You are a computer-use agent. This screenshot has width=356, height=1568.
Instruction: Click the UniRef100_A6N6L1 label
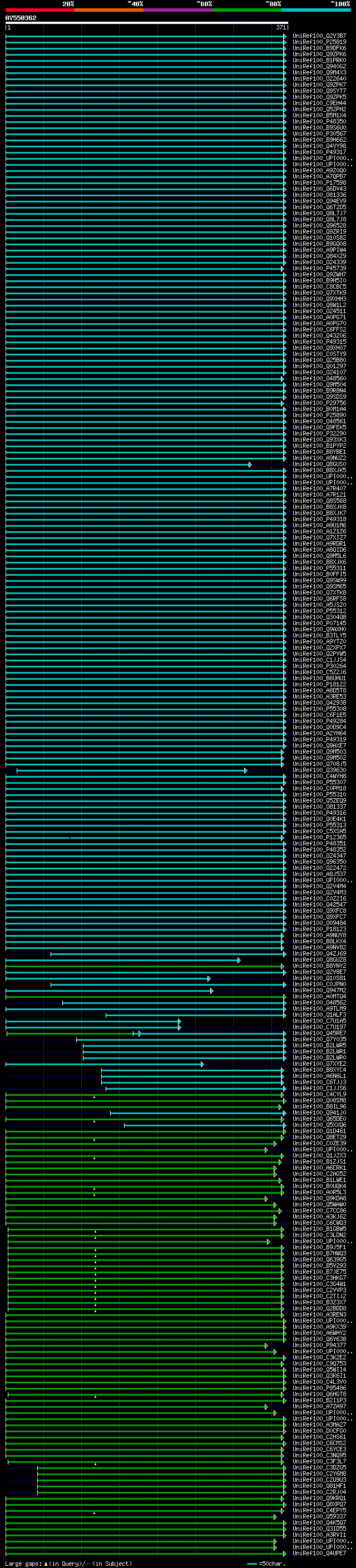click(319, 1076)
